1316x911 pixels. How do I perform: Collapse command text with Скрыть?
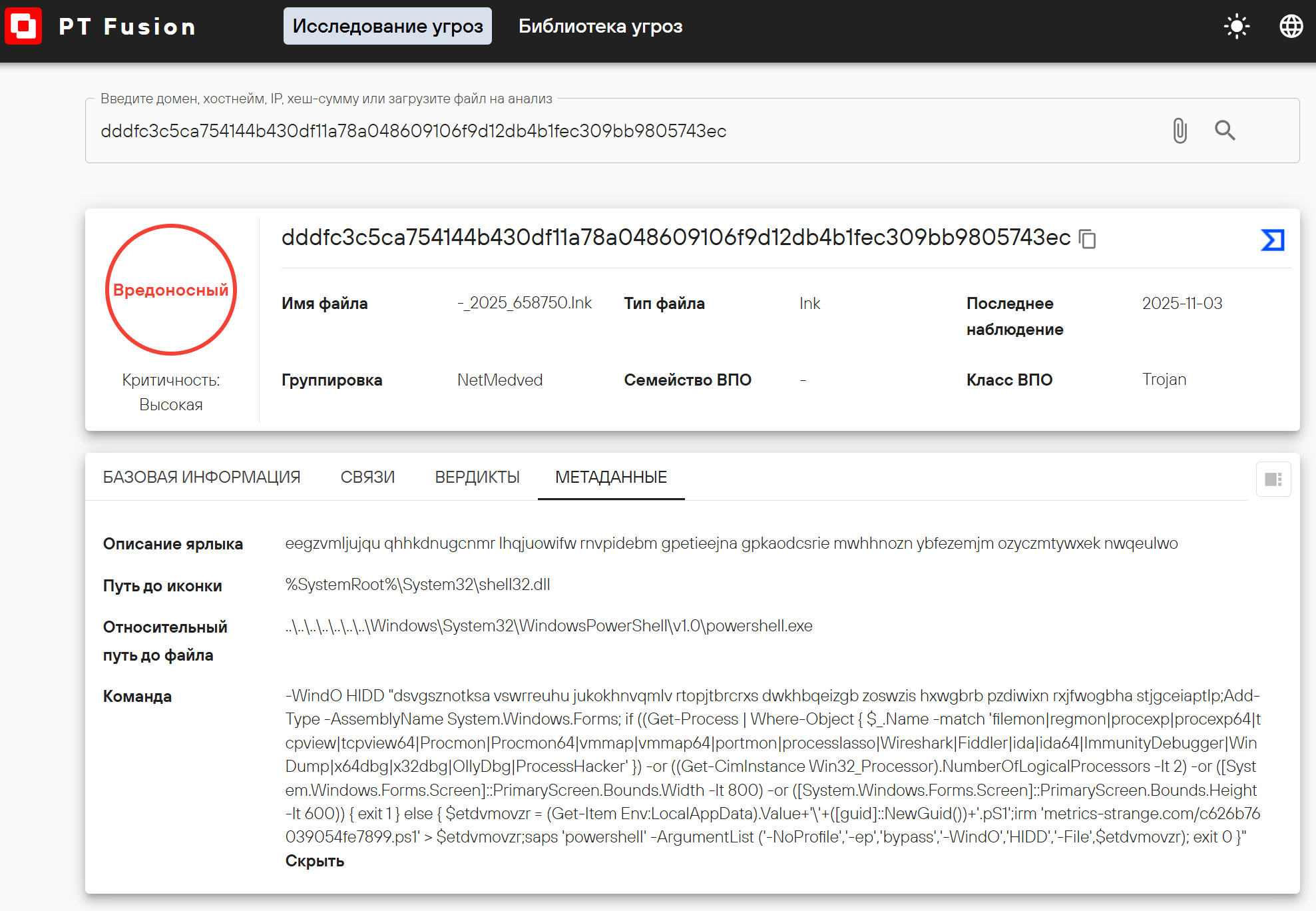point(314,861)
